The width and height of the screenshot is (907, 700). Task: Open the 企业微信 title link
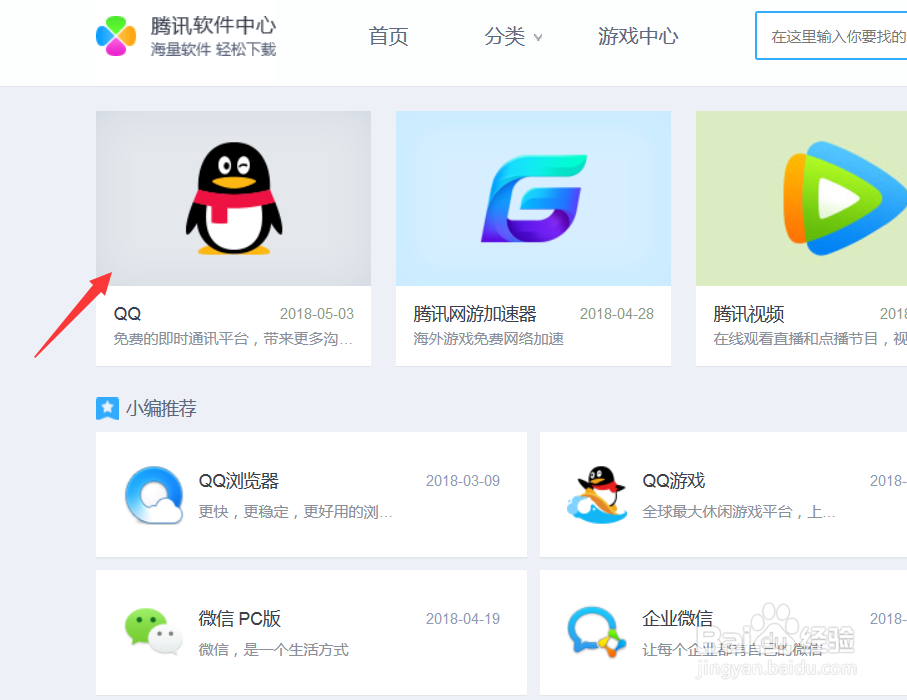tap(677, 618)
